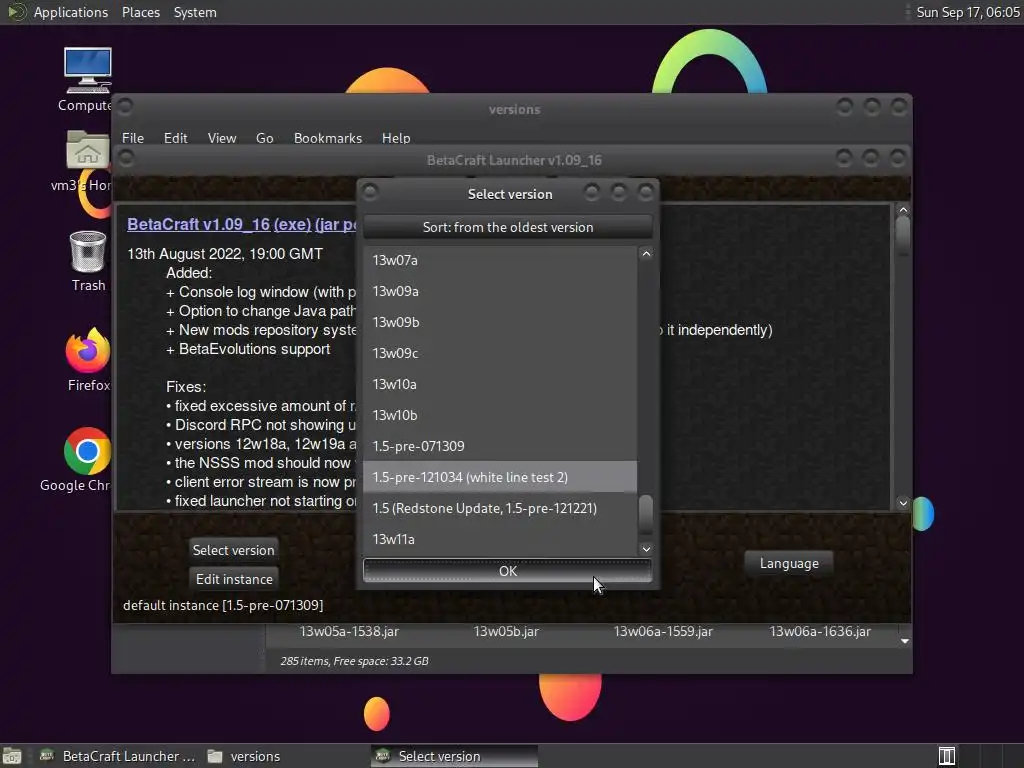Select file 13w06a-1559.jar in versions window

coord(663,632)
